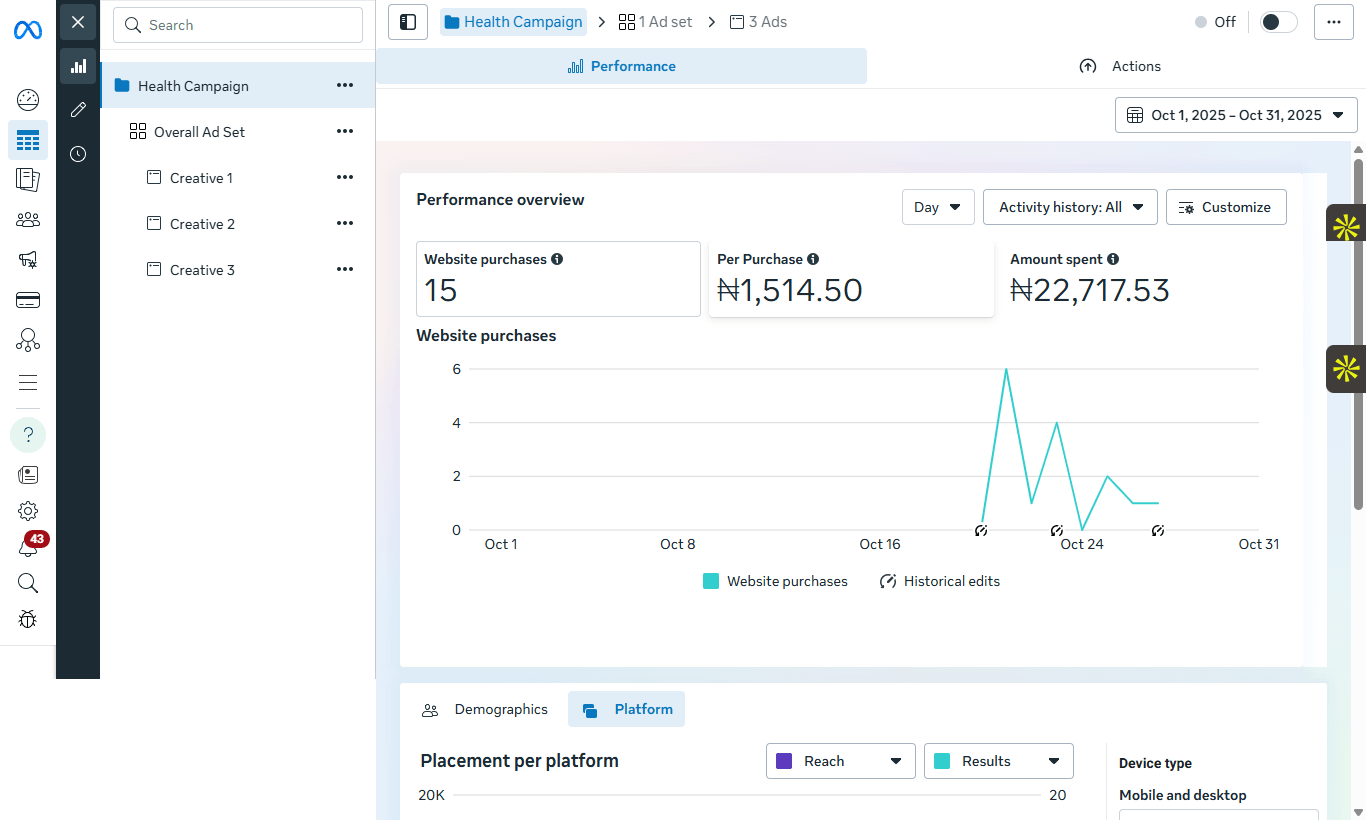Toggle the side panel layout button
Viewport: 1366px width, 820px height.
(408, 22)
